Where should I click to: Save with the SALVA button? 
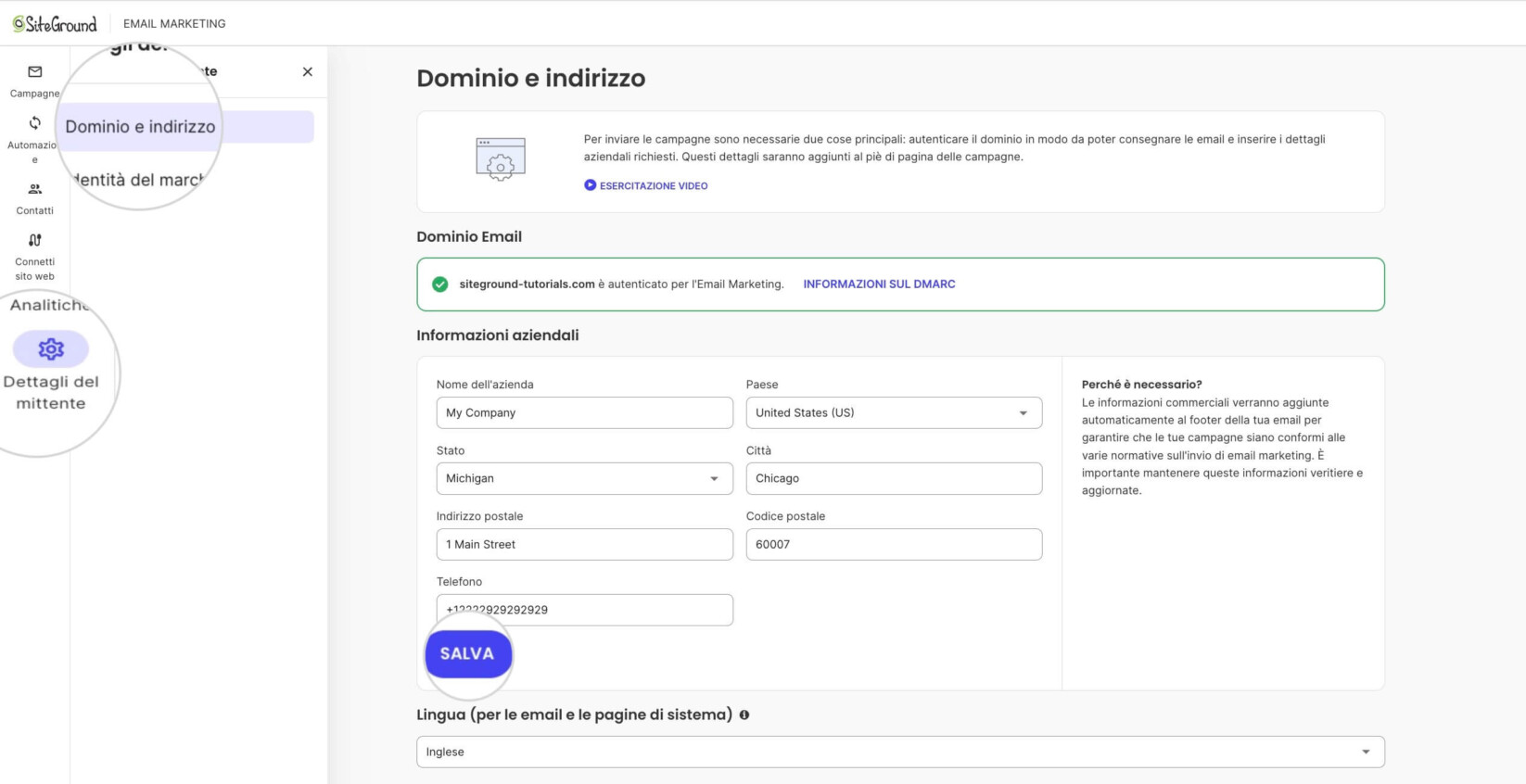click(x=467, y=654)
